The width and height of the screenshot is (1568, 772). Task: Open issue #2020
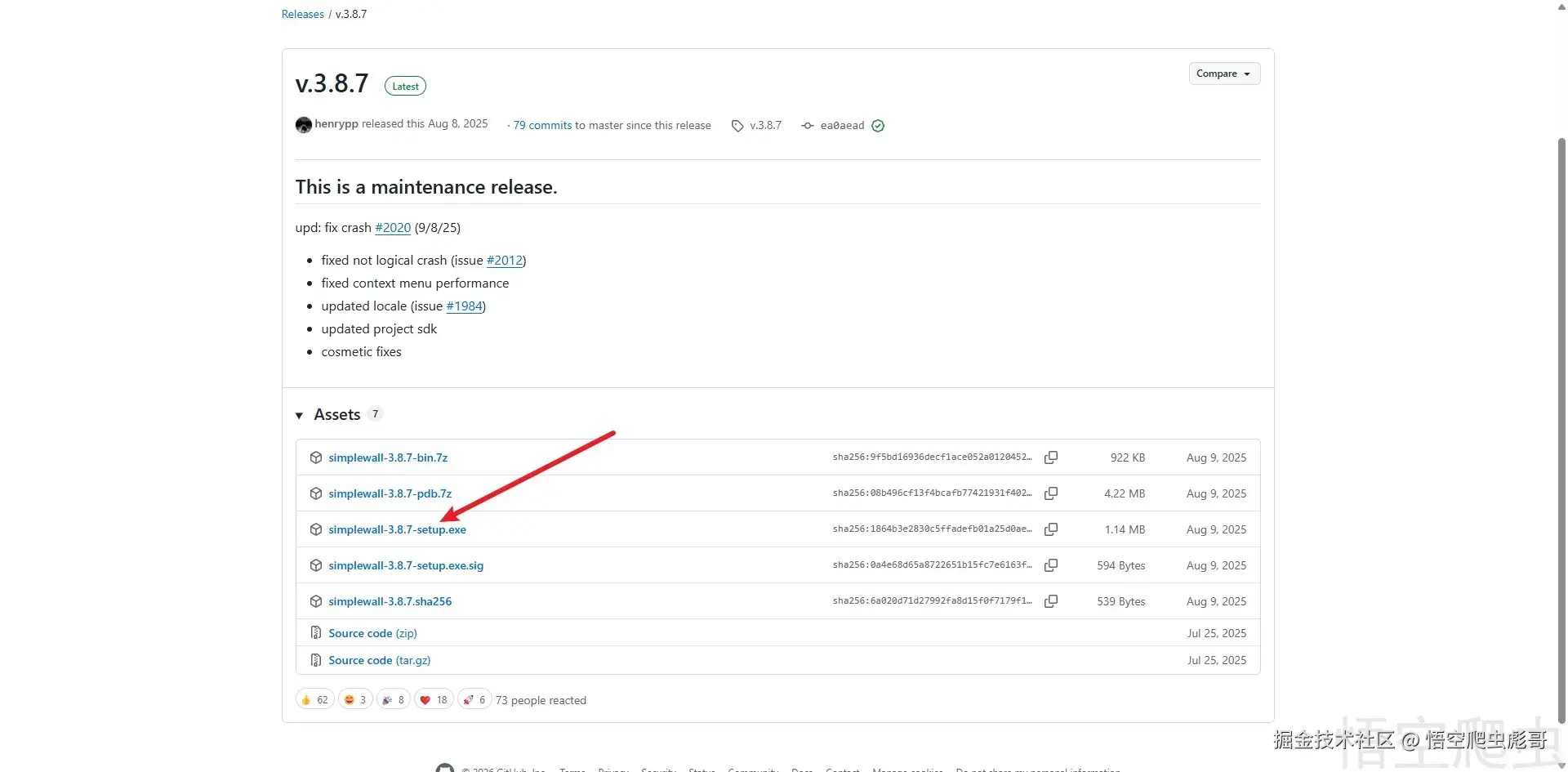[393, 228]
